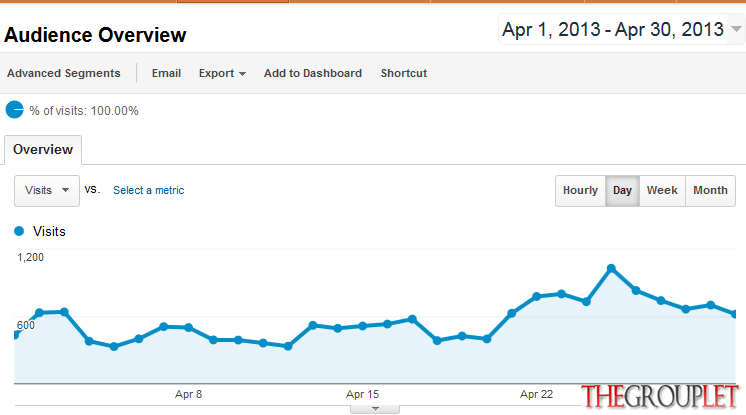The width and height of the screenshot is (746, 415).
Task: Click the Apr 22 axis label
Action: click(536, 394)
